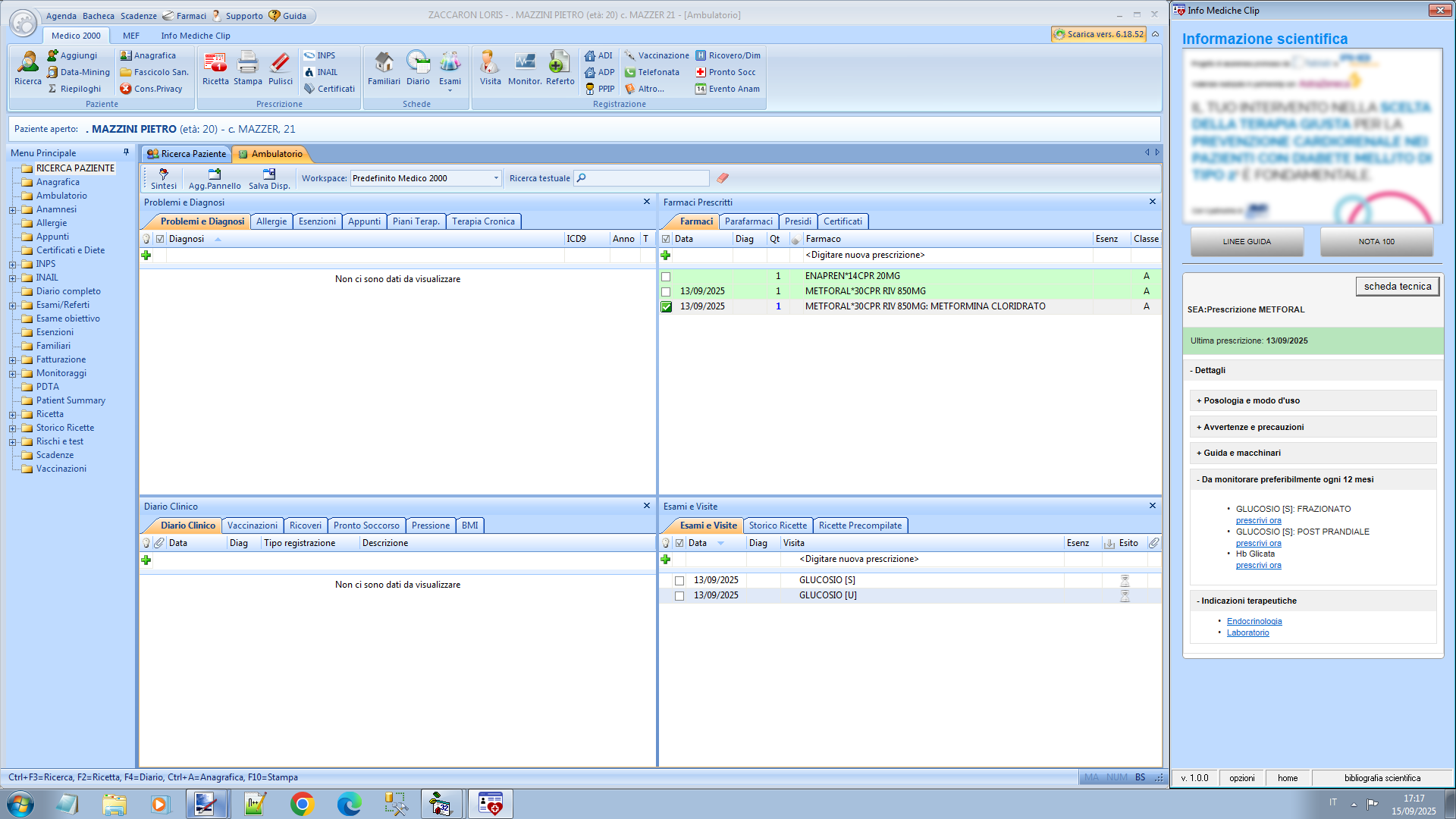Expand the Anamnesi tree node
This screenshot has height=819, width=1456.
pyautogui.click(x=12, y=210)
